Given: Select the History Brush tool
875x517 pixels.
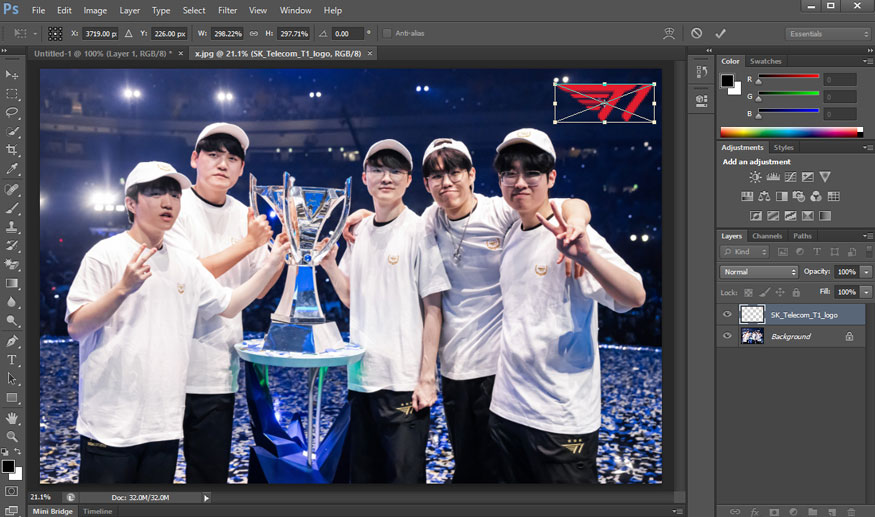Looking at the screenshot, I should [x=11, y=246].
